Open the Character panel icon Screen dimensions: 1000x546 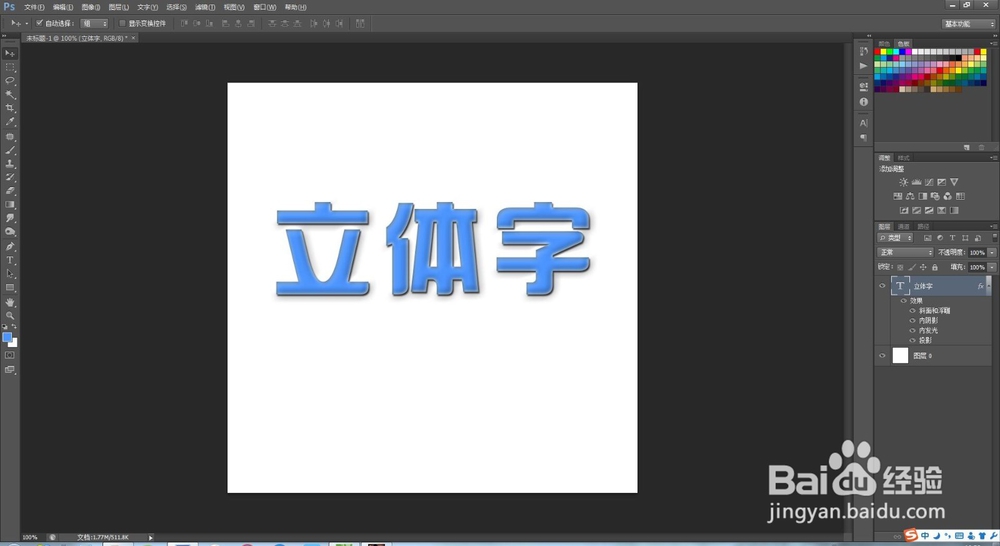click(x=864, y=123)
